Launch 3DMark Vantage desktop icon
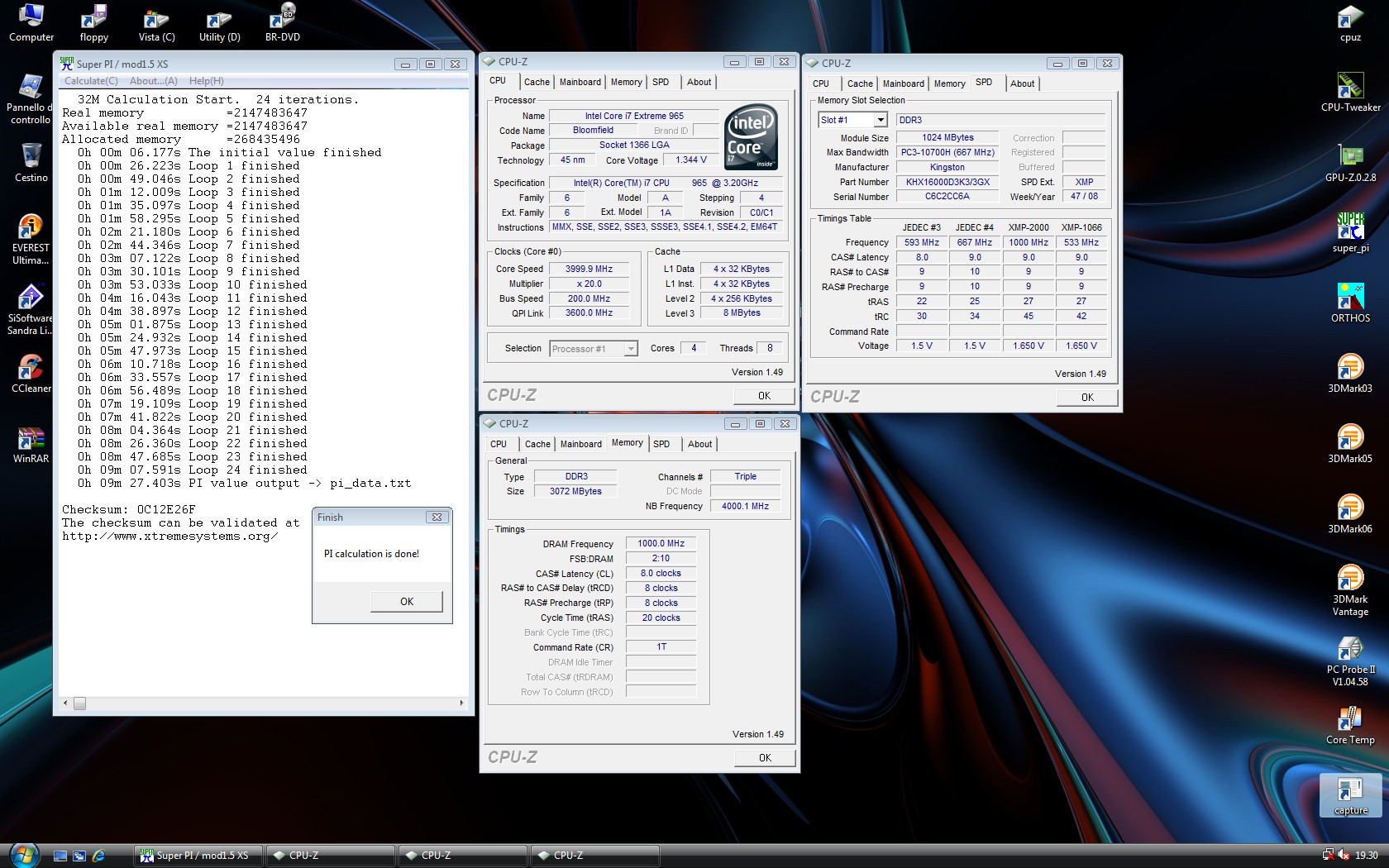Viewport: 1389px width, 868px height. tap(1350, 591)
